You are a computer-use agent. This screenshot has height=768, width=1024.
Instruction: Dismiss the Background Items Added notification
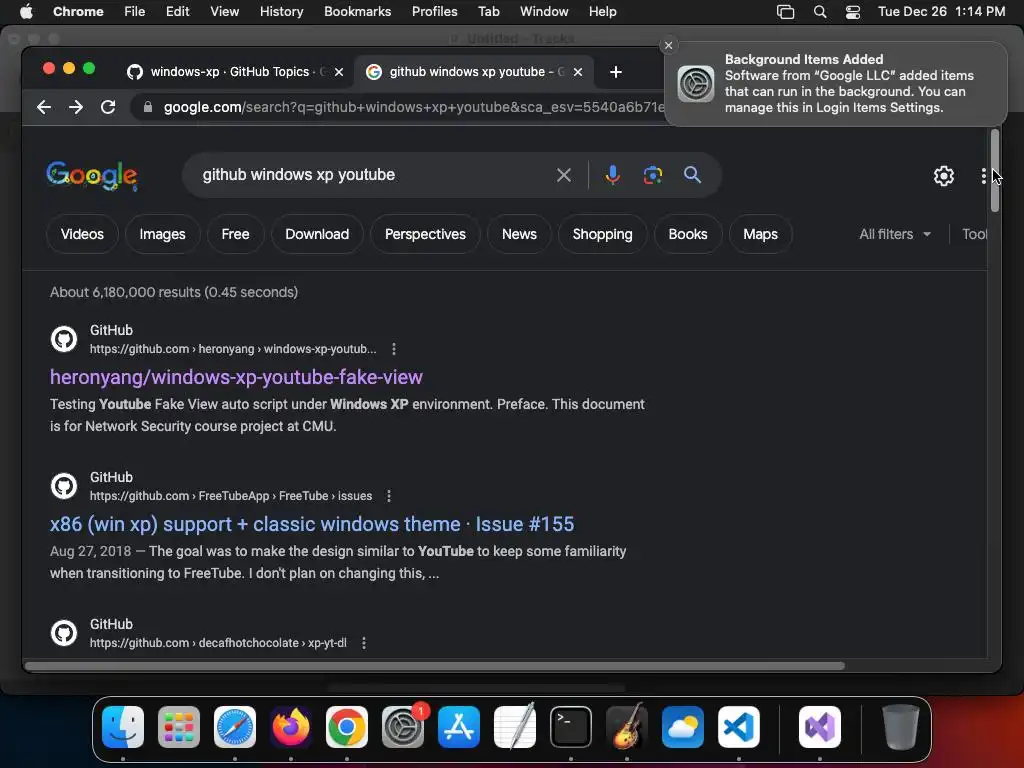pos(668,46)
